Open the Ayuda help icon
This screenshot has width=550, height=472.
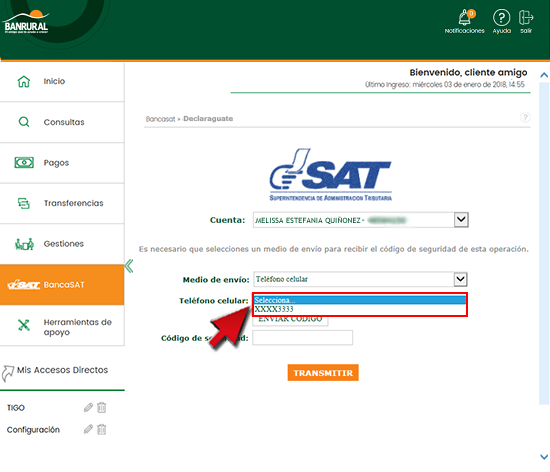click(x=501, y=17)
